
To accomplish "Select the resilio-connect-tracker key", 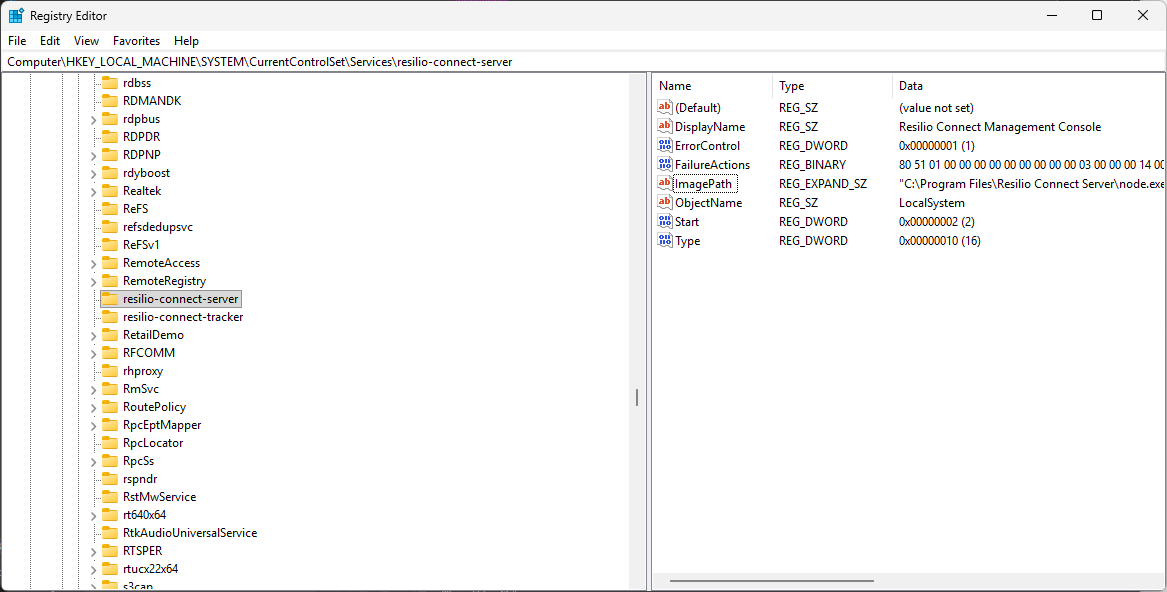I will tap(183, 317).
